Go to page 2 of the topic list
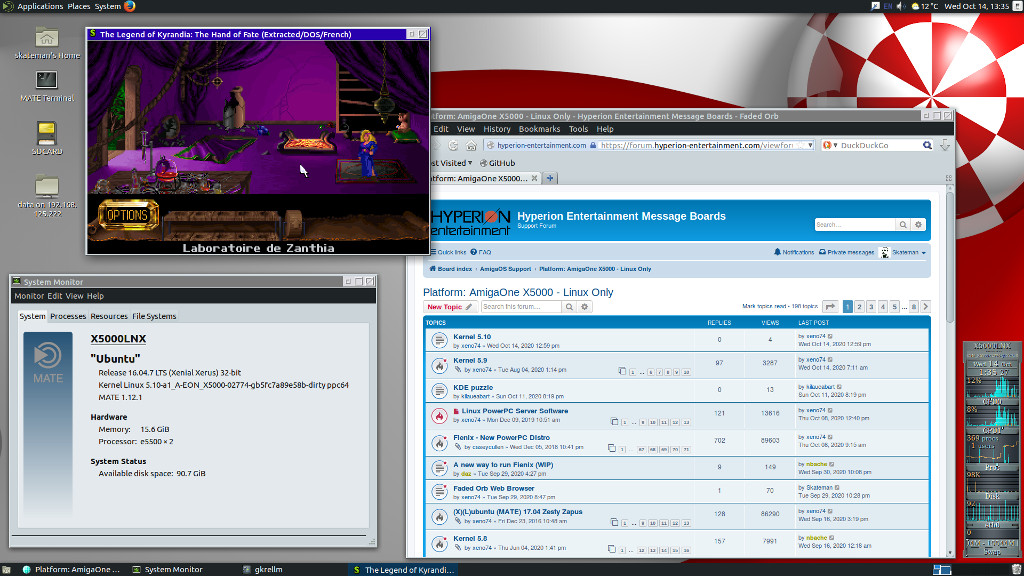Viewport: 1024px width, 576px height. [859, 307]
